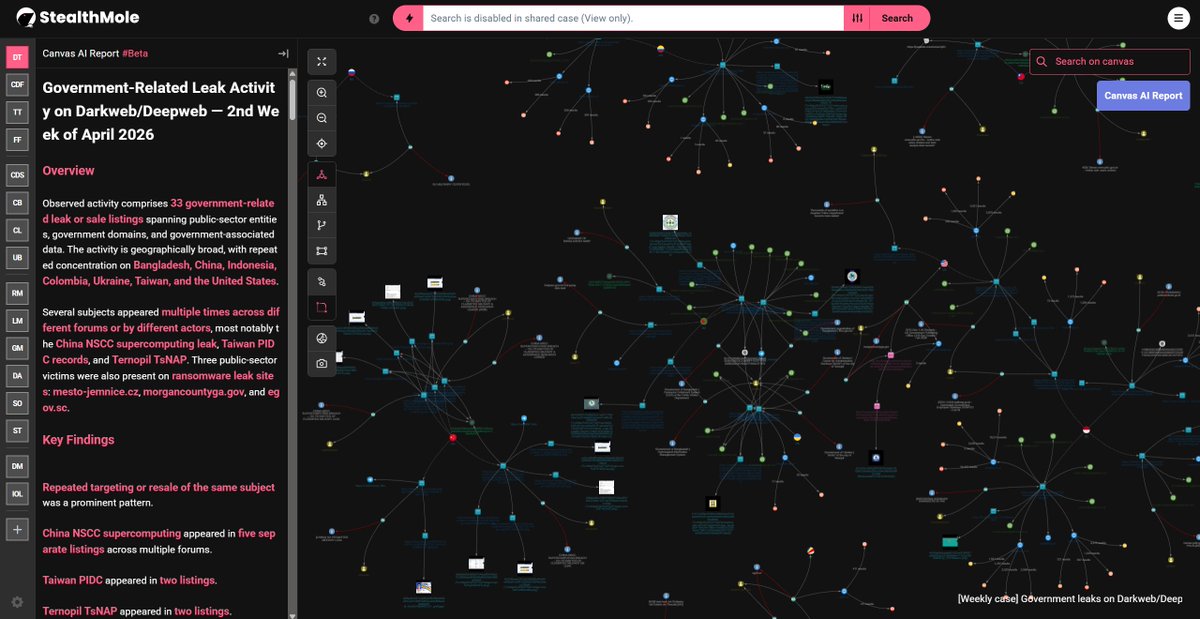The height and width of the screenshot is (619, 1200).
Task: Click the globe chart canvas tool
Action: (322, 338)
